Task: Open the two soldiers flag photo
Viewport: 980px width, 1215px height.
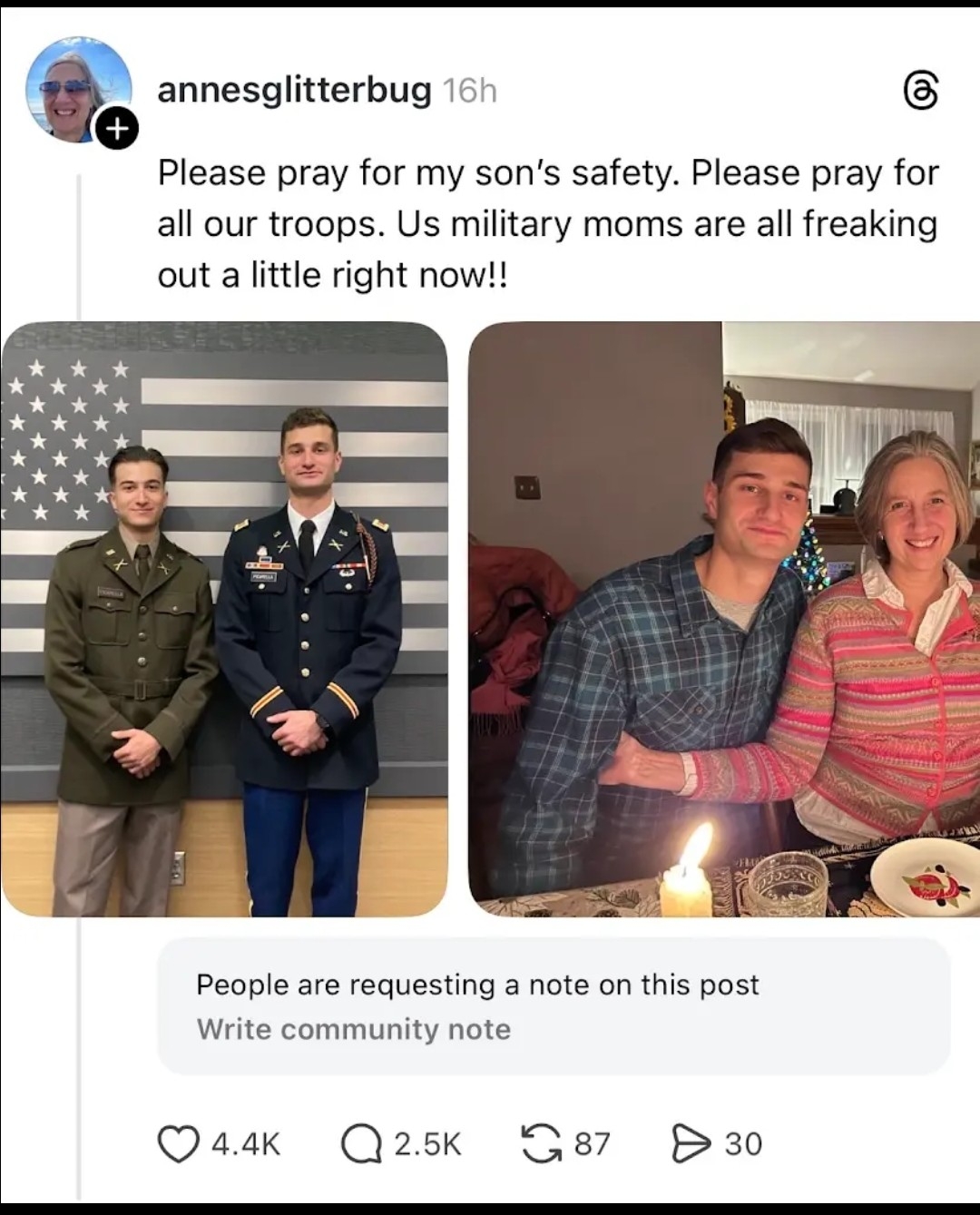Action: pos(224,619)
